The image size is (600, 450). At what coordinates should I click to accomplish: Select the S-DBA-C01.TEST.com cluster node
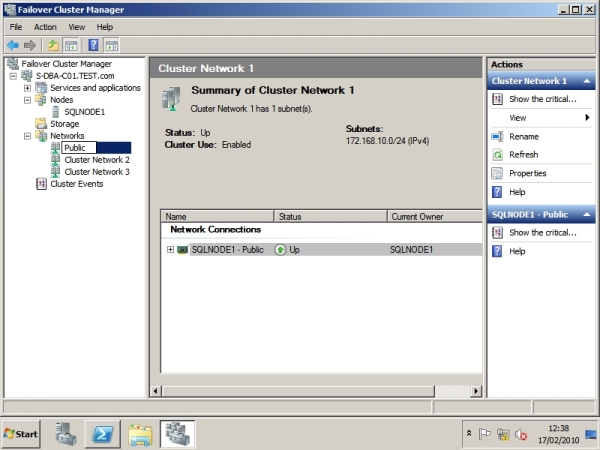(75, 76)
